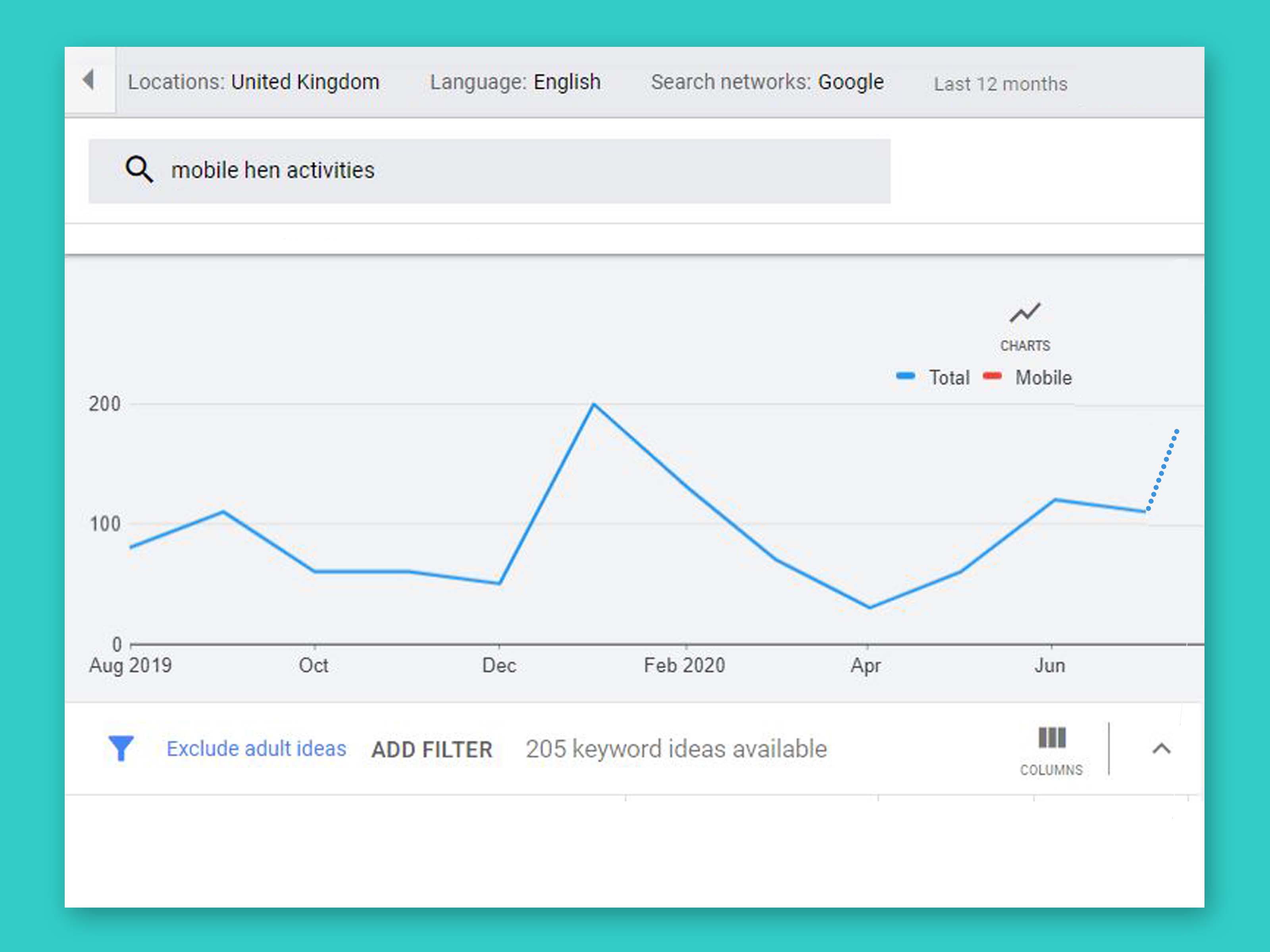Click the Exclude adult ideas link

click(x=256, y=748)
